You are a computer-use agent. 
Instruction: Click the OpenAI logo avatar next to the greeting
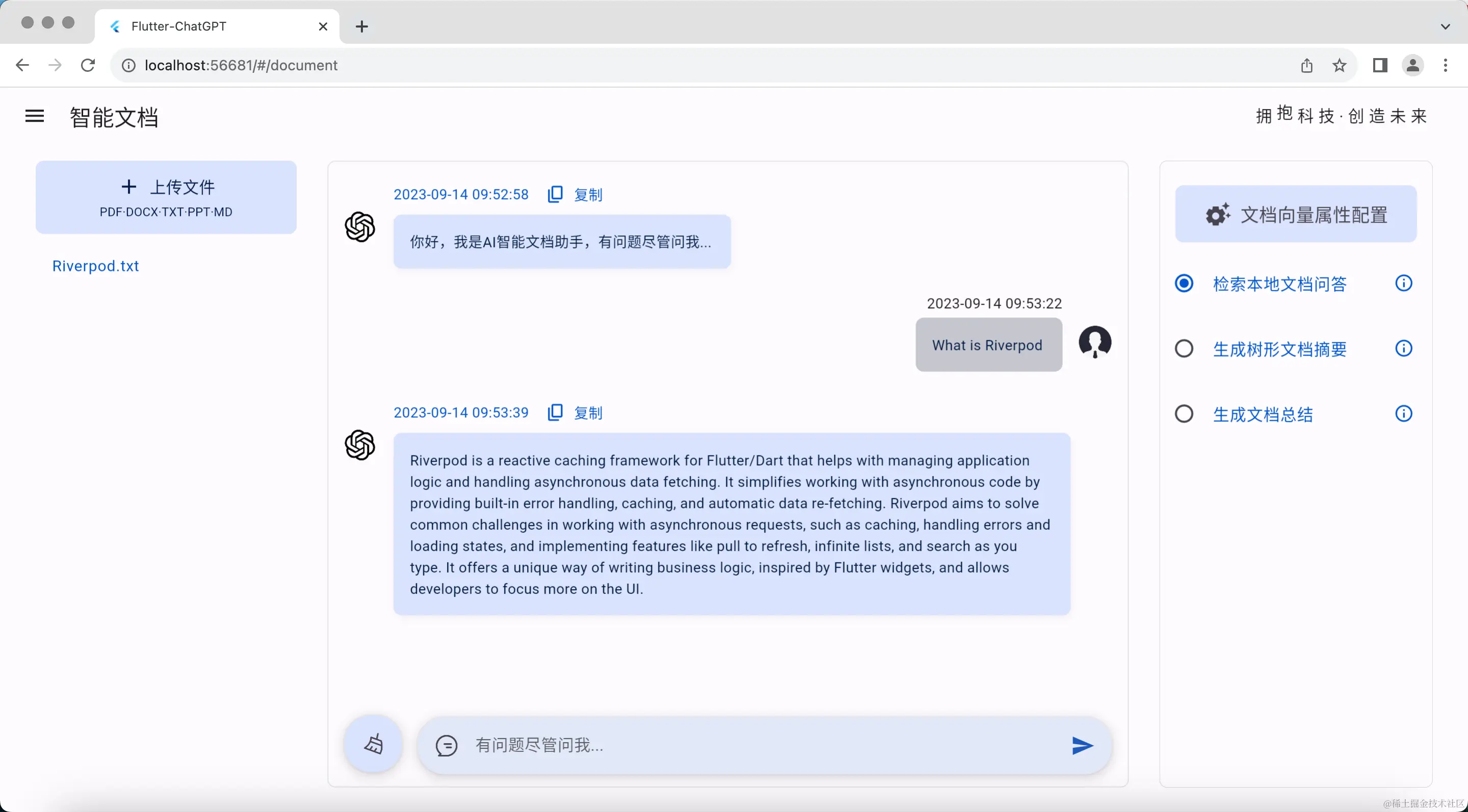coord(360,227)
